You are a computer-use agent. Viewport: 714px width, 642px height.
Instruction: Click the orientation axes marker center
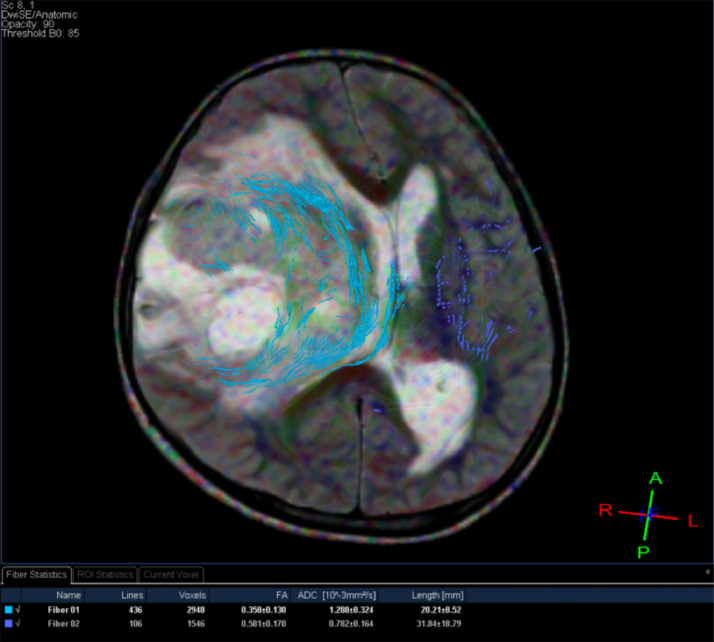pyautogui.click(x=648, y=514)
